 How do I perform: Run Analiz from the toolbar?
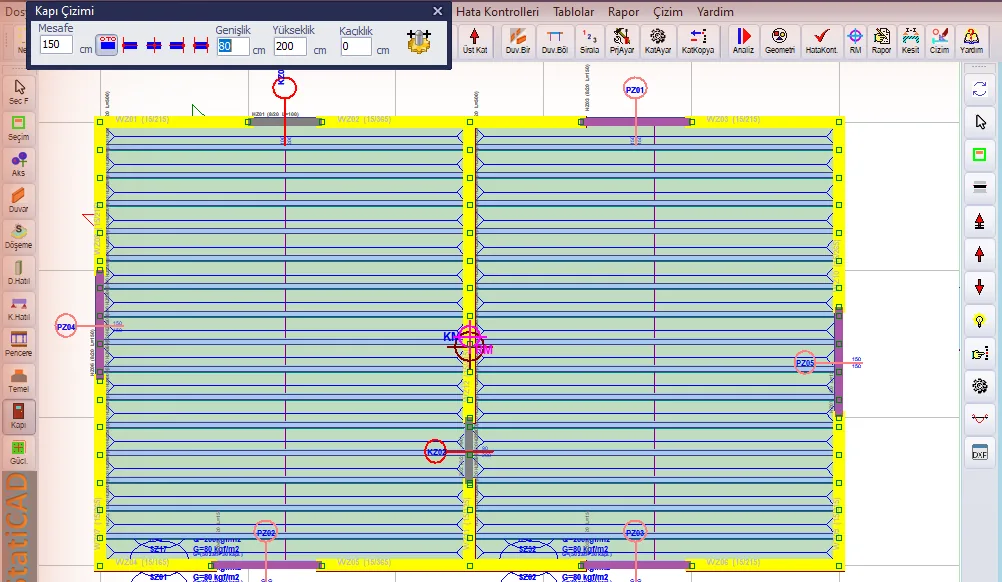click(x=743, y=41)
